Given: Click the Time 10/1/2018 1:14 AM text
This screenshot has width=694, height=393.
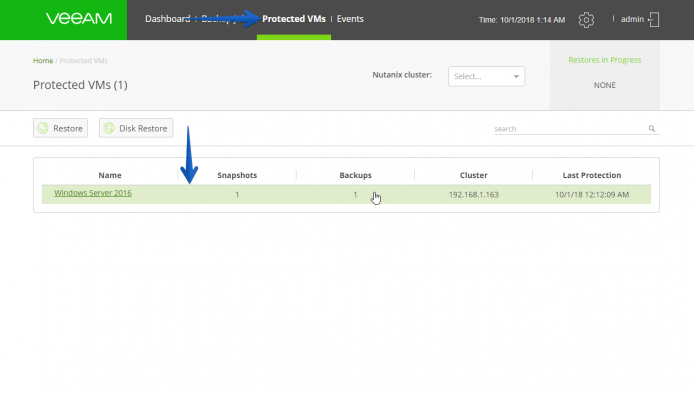Looking at the screenshot, I should 522,20.
